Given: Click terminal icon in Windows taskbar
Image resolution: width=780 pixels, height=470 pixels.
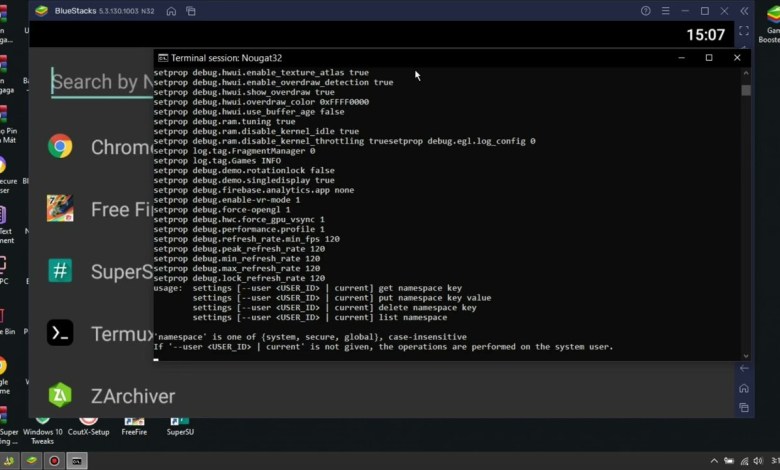Looking at the screenshot, I should click(x=77, y=461).
